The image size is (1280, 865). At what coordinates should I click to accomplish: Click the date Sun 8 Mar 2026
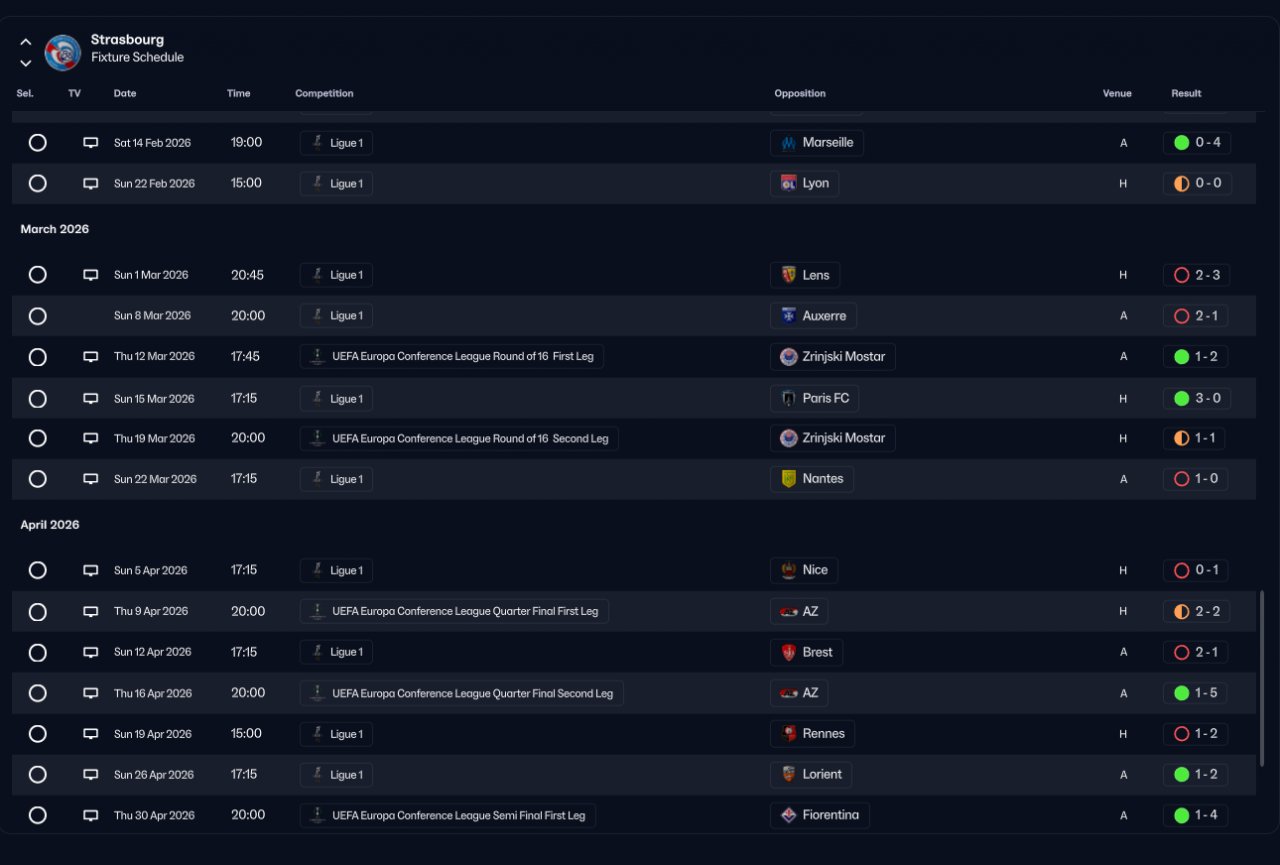pyautogui.click(x=152, y=316)
